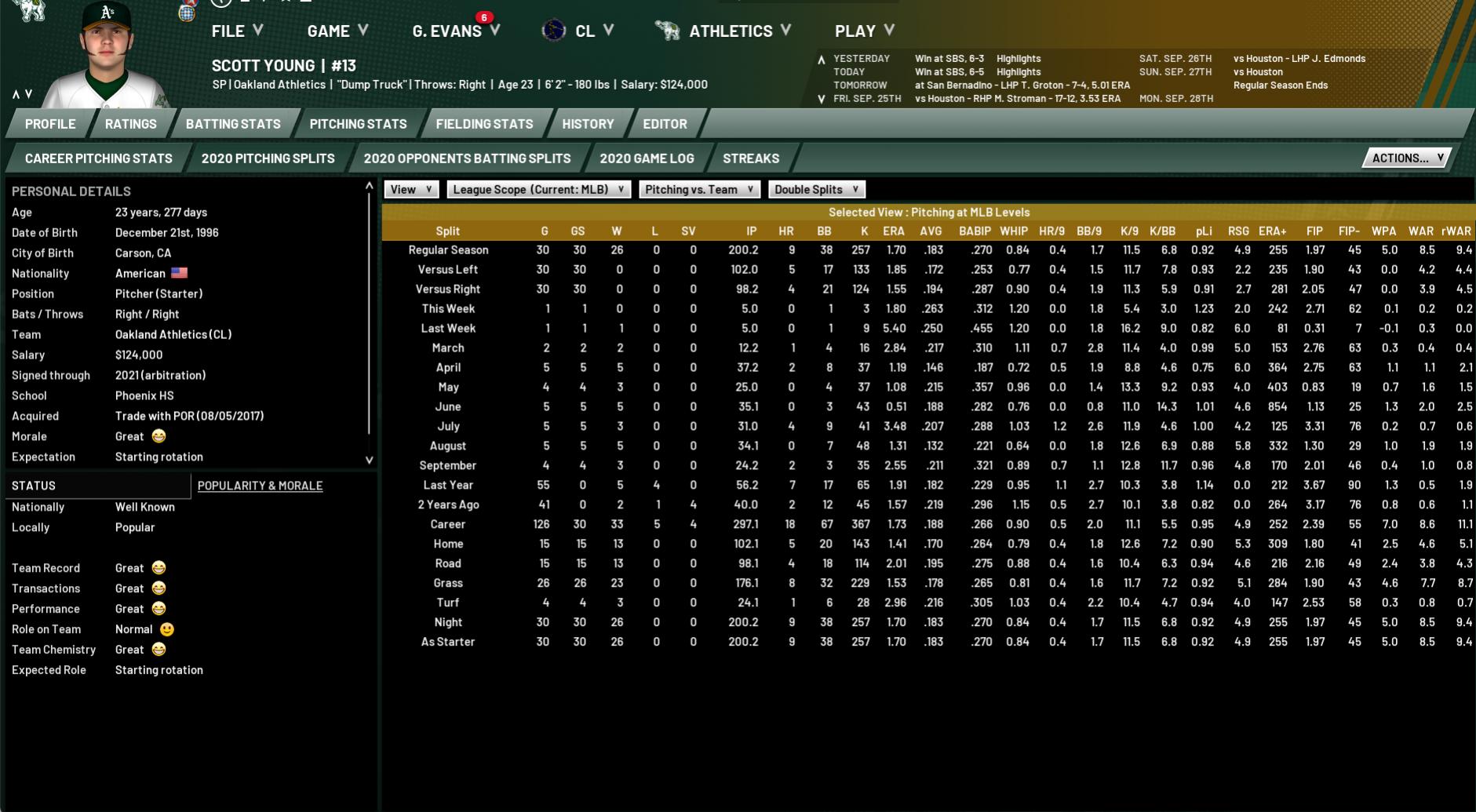Go to the next player using the down arrow

coord(29,94)
